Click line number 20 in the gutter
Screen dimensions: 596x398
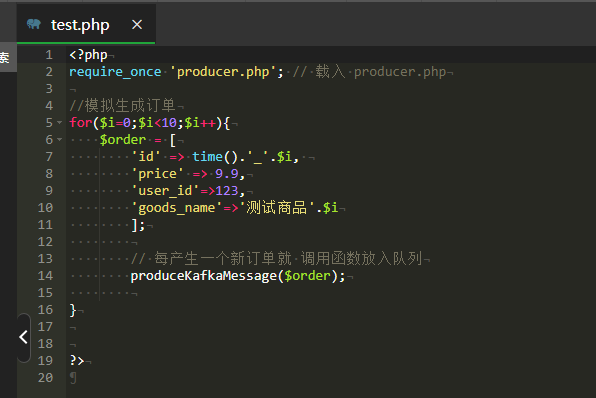tap(45, 377)
